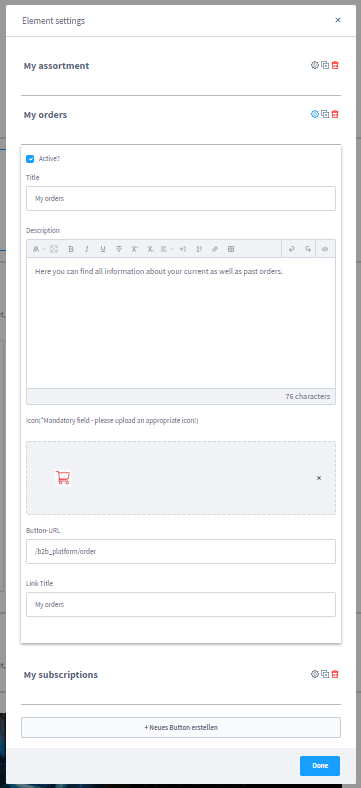Close the Element settings dialog
This screenshot has width=361, height=788.
pos(338,20)
